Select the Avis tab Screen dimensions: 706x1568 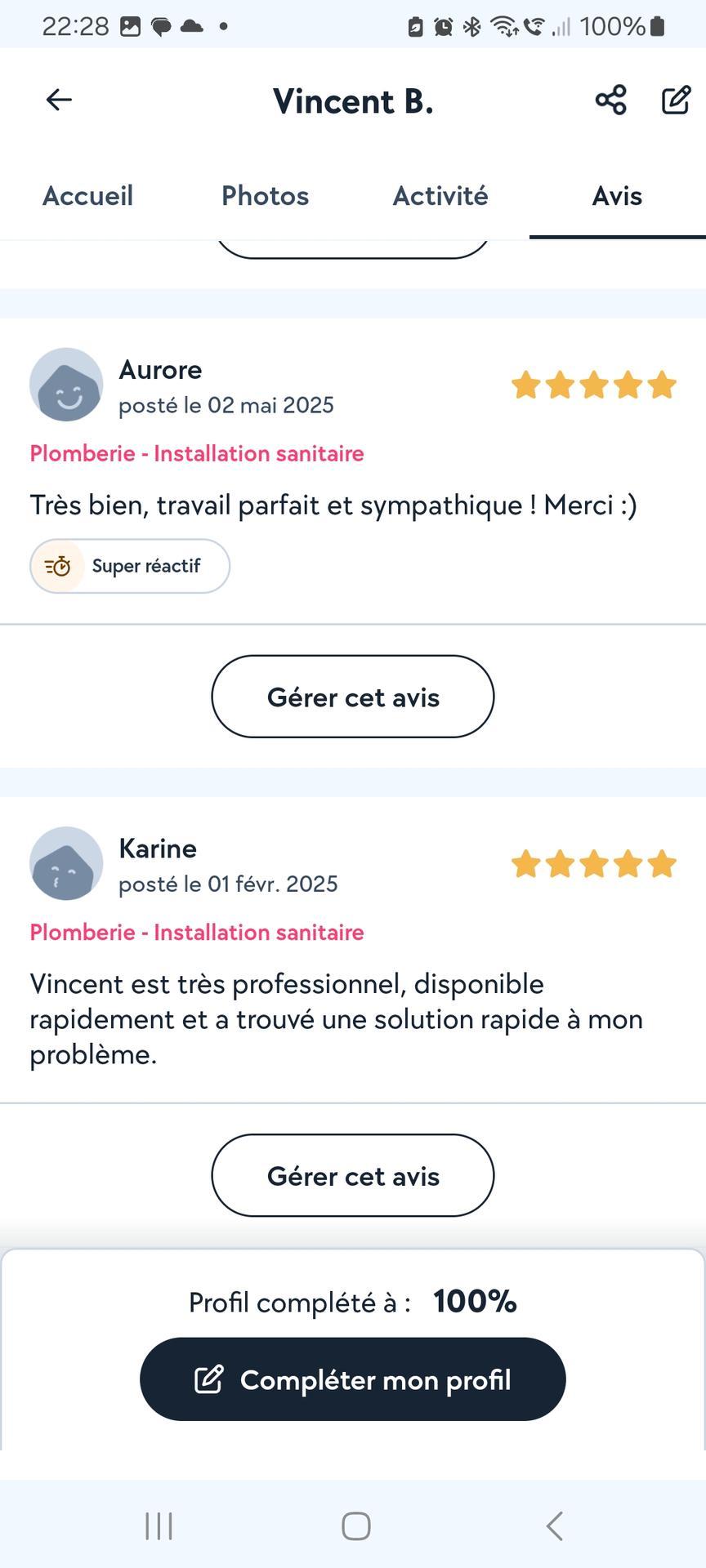pos(617,196)
